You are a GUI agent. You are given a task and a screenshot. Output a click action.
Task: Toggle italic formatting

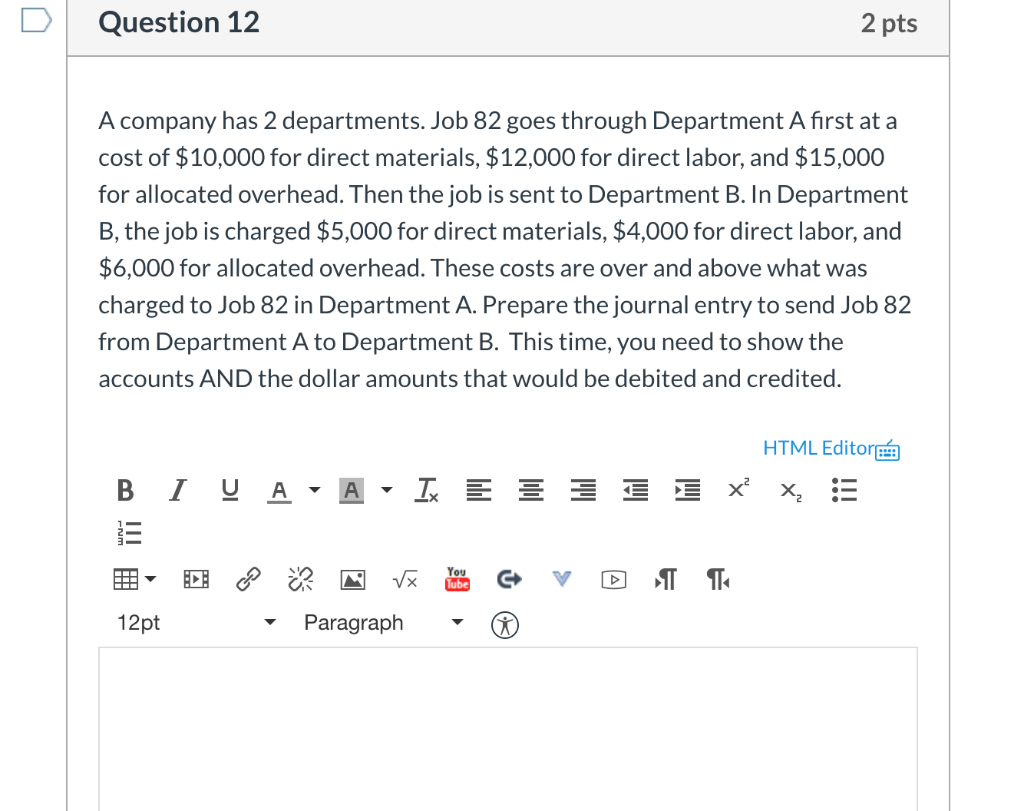click(x=177, y=490)
